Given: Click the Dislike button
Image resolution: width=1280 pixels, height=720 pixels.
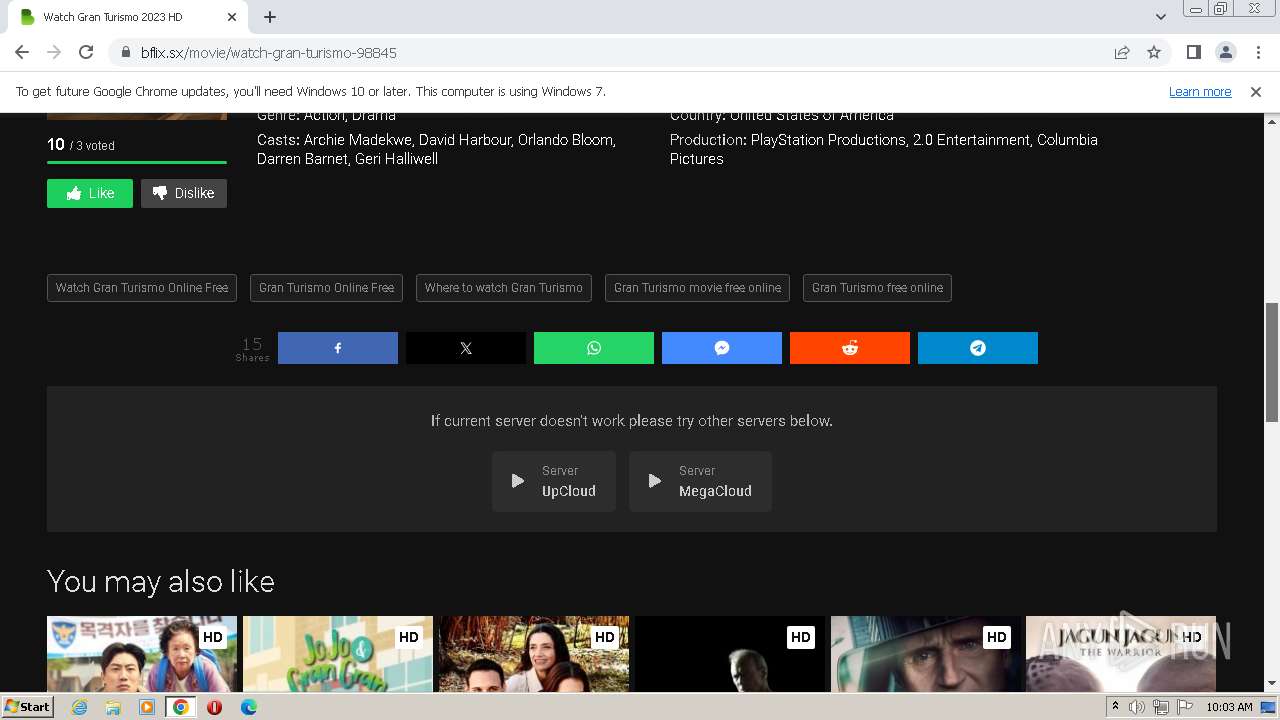Looking at the screenshot, I should (x=184, y=193).
